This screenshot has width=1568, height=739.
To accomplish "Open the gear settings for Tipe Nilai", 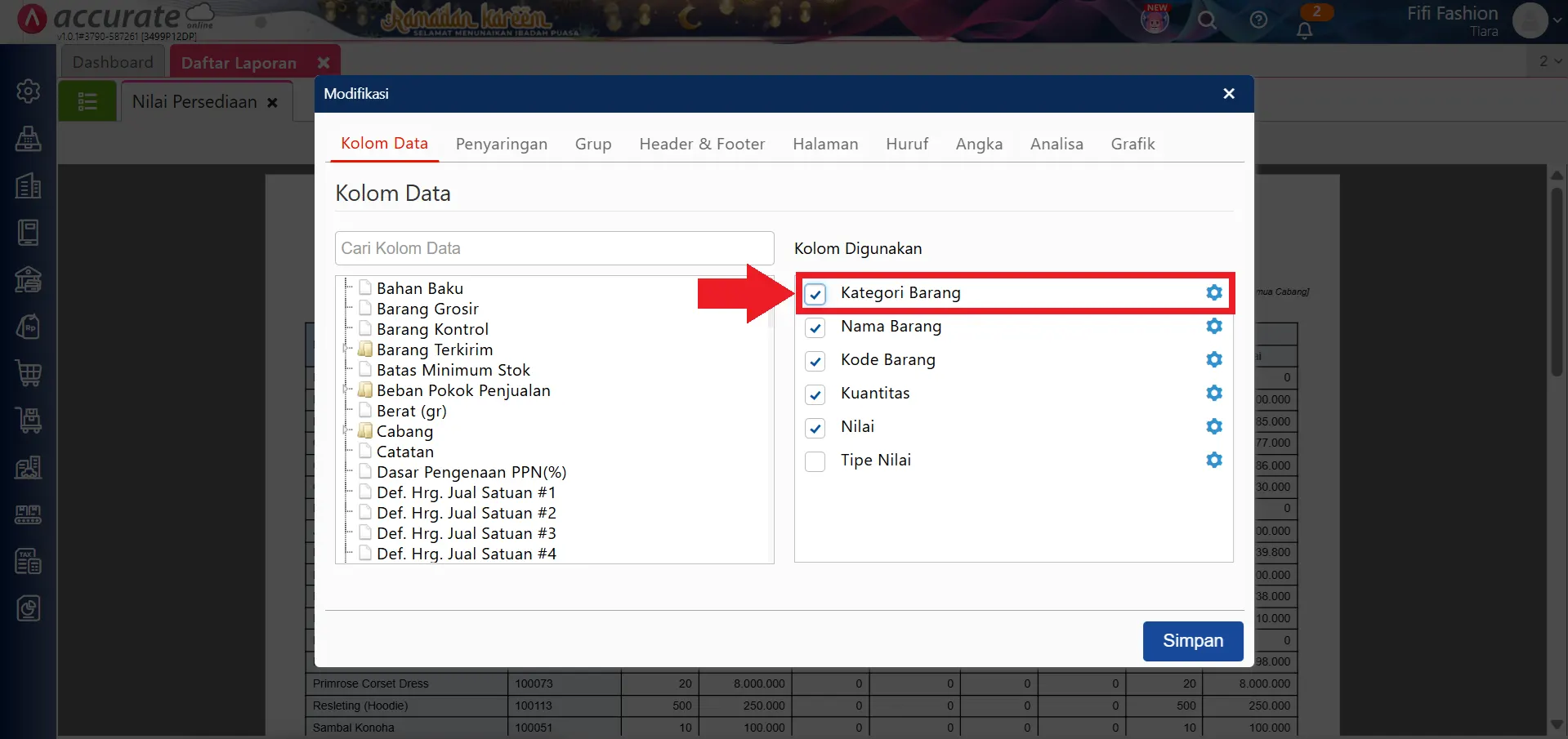I will click(x=1214, y=460).
